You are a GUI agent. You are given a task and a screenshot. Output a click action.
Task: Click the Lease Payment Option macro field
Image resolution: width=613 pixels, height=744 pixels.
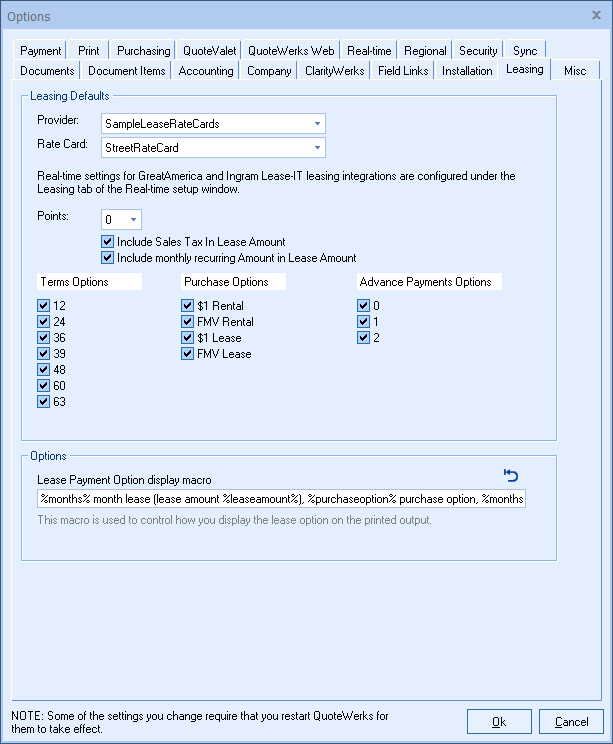coord(280,499)
